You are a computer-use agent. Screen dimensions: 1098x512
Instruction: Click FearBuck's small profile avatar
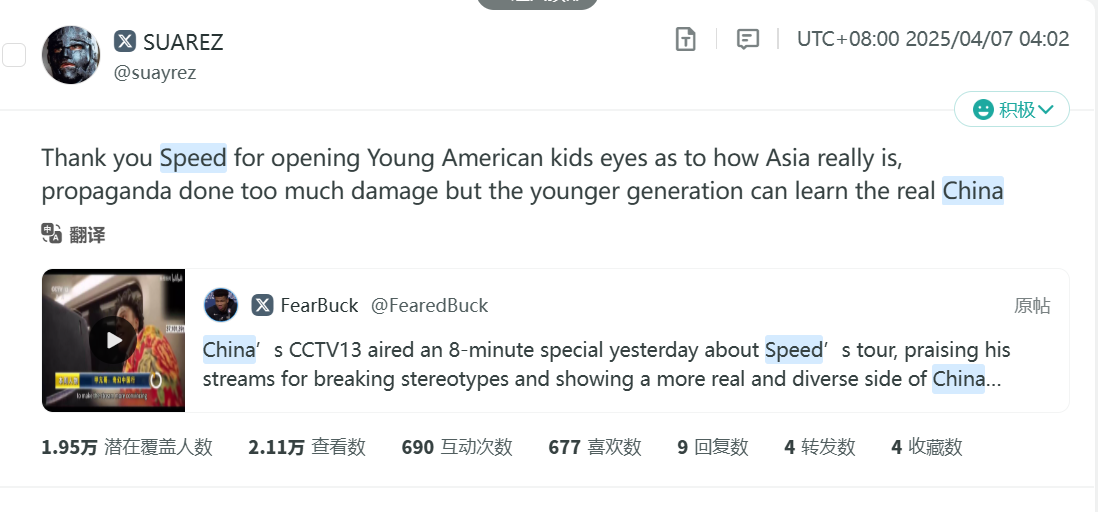tap(221, 305)
